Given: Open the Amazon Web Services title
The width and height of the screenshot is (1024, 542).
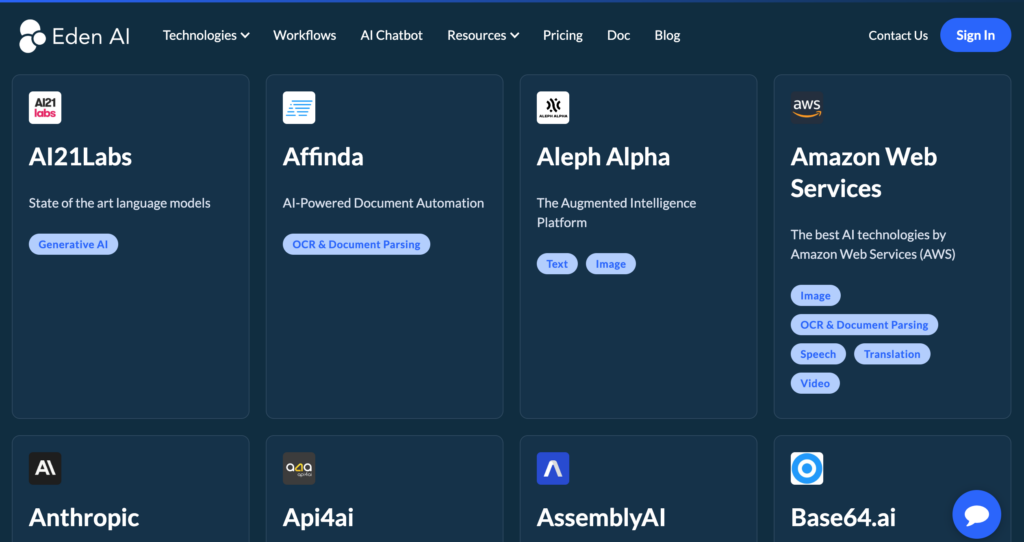Looking at the screenshot, I should click(864, 172).
